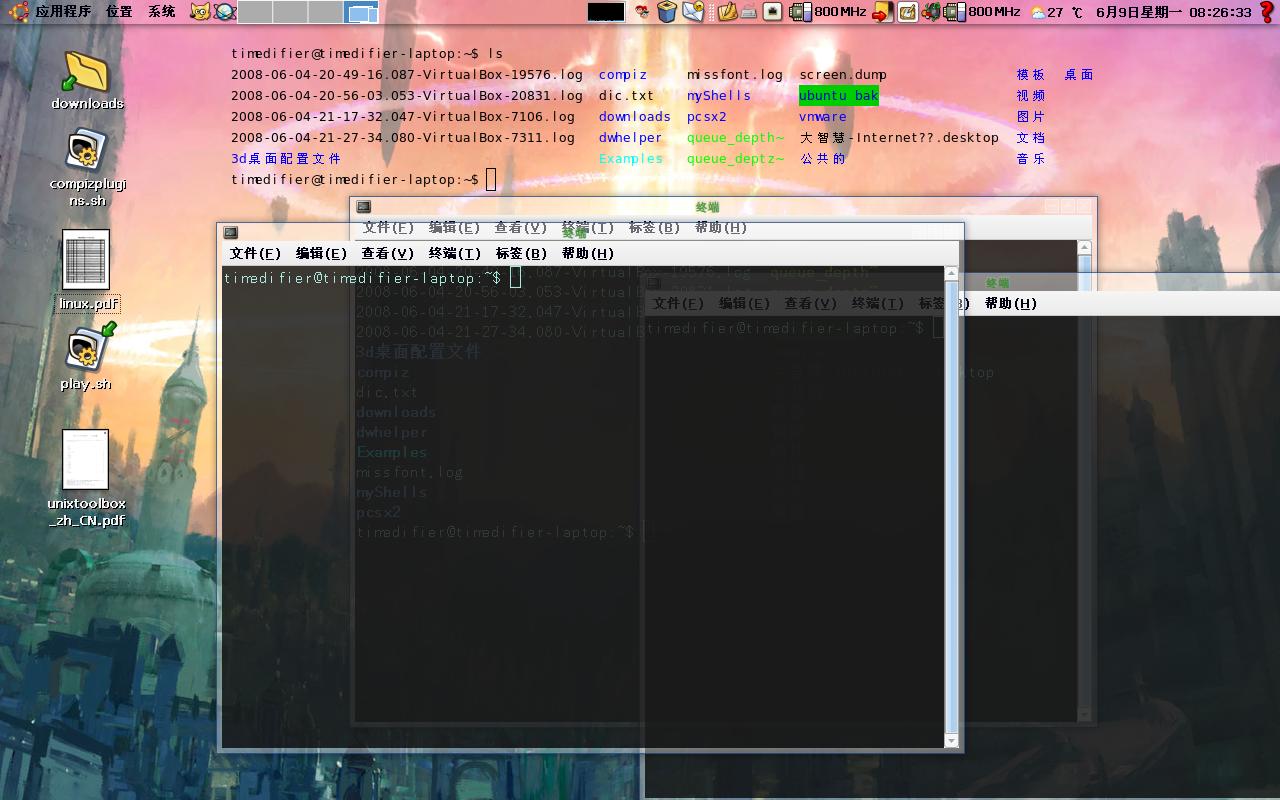Click the small cartoon character tray icon
This screenshot has height=800, width=1280.
[x=641, y=12]
